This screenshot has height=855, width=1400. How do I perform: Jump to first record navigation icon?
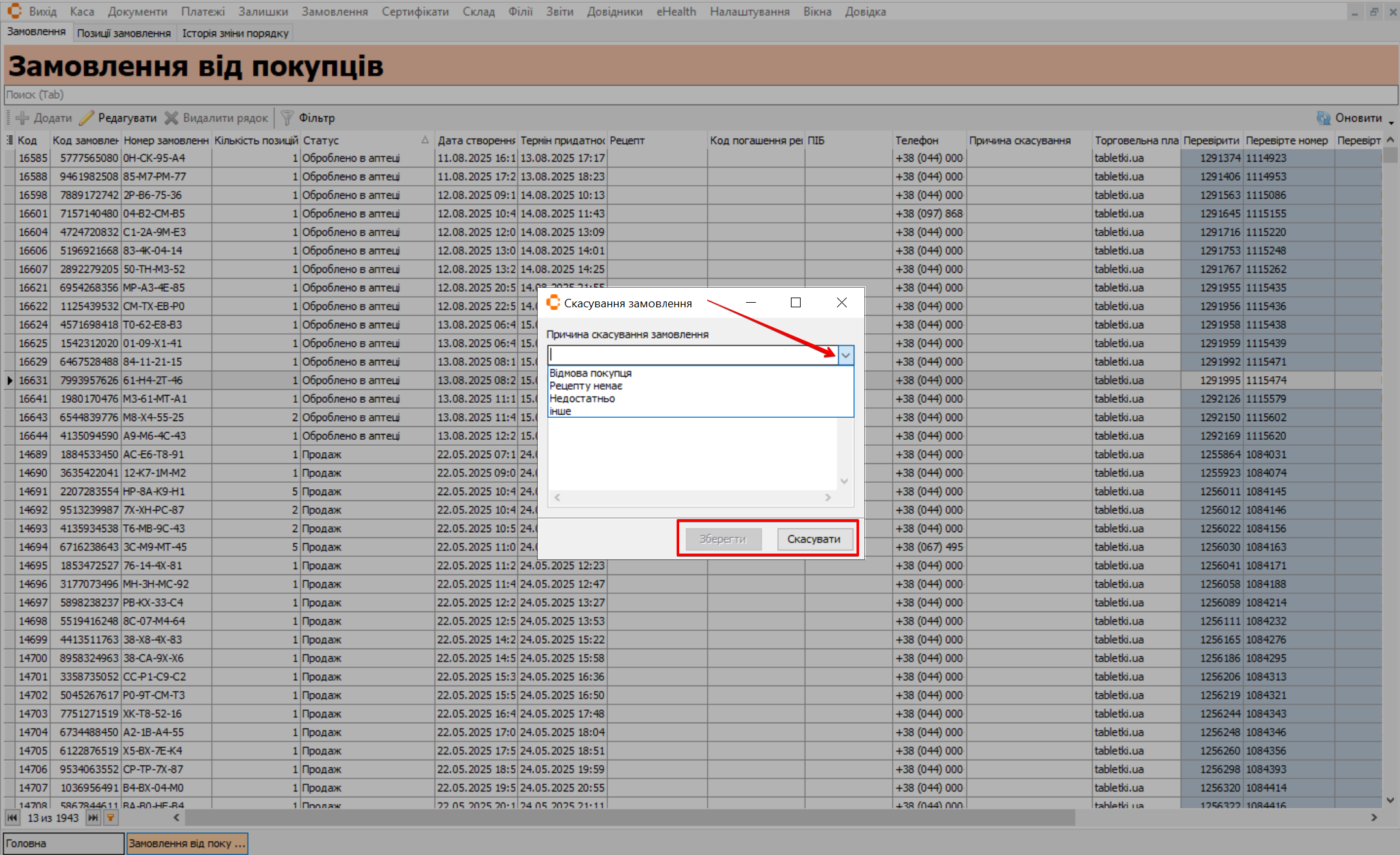point(12,817)
